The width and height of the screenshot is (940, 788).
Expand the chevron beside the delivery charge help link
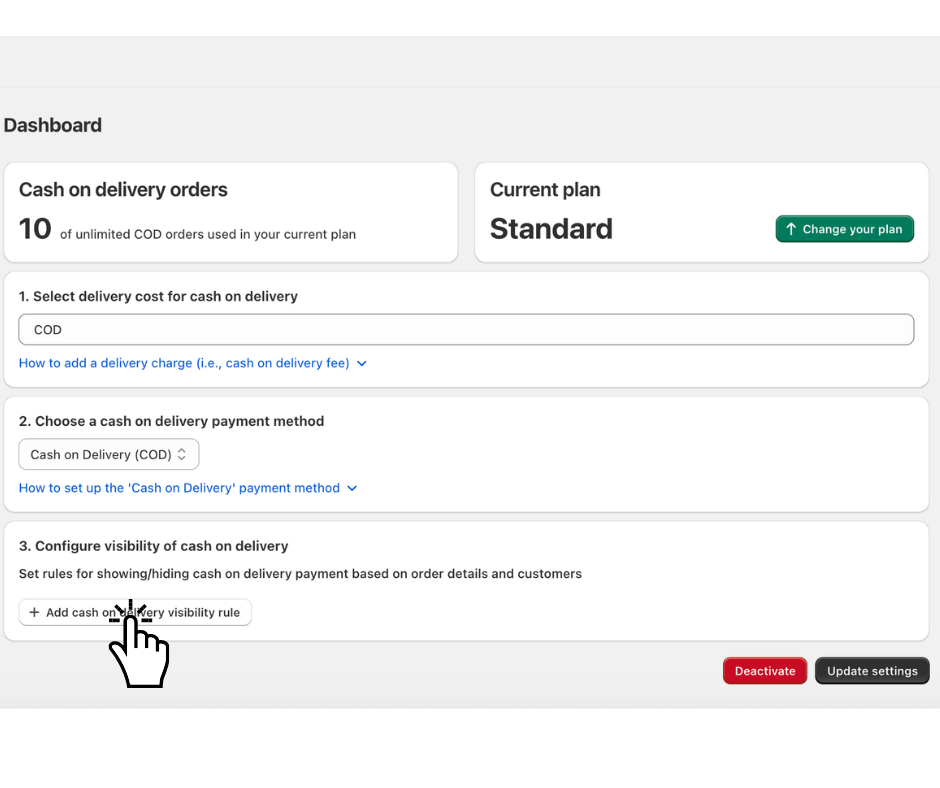coord(362,364)
